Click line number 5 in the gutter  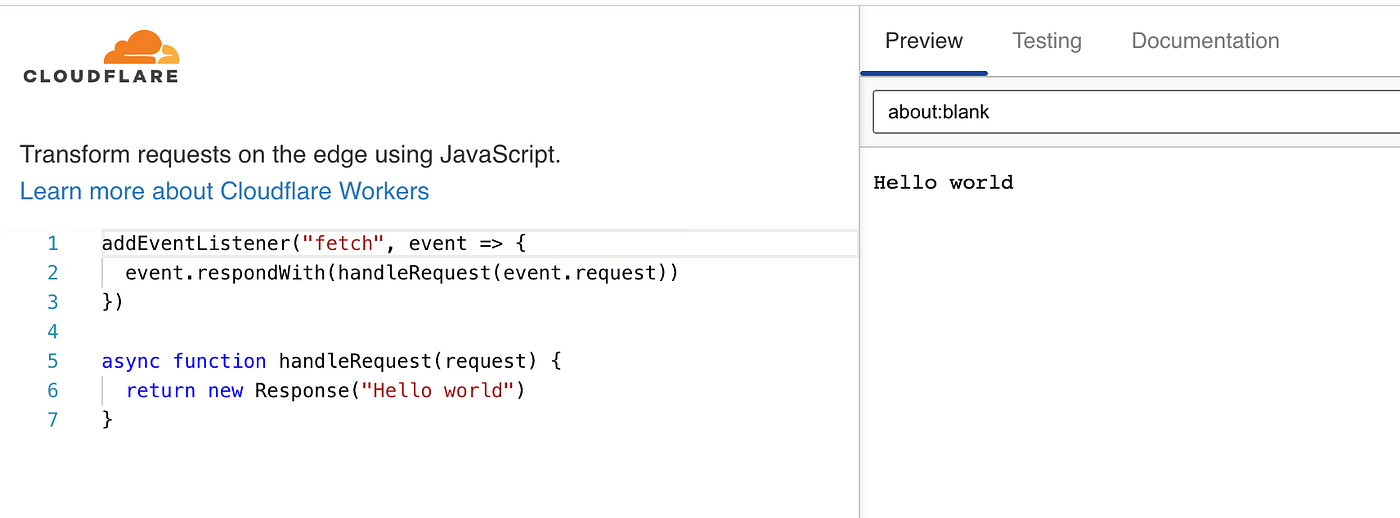tap(52, 361)
